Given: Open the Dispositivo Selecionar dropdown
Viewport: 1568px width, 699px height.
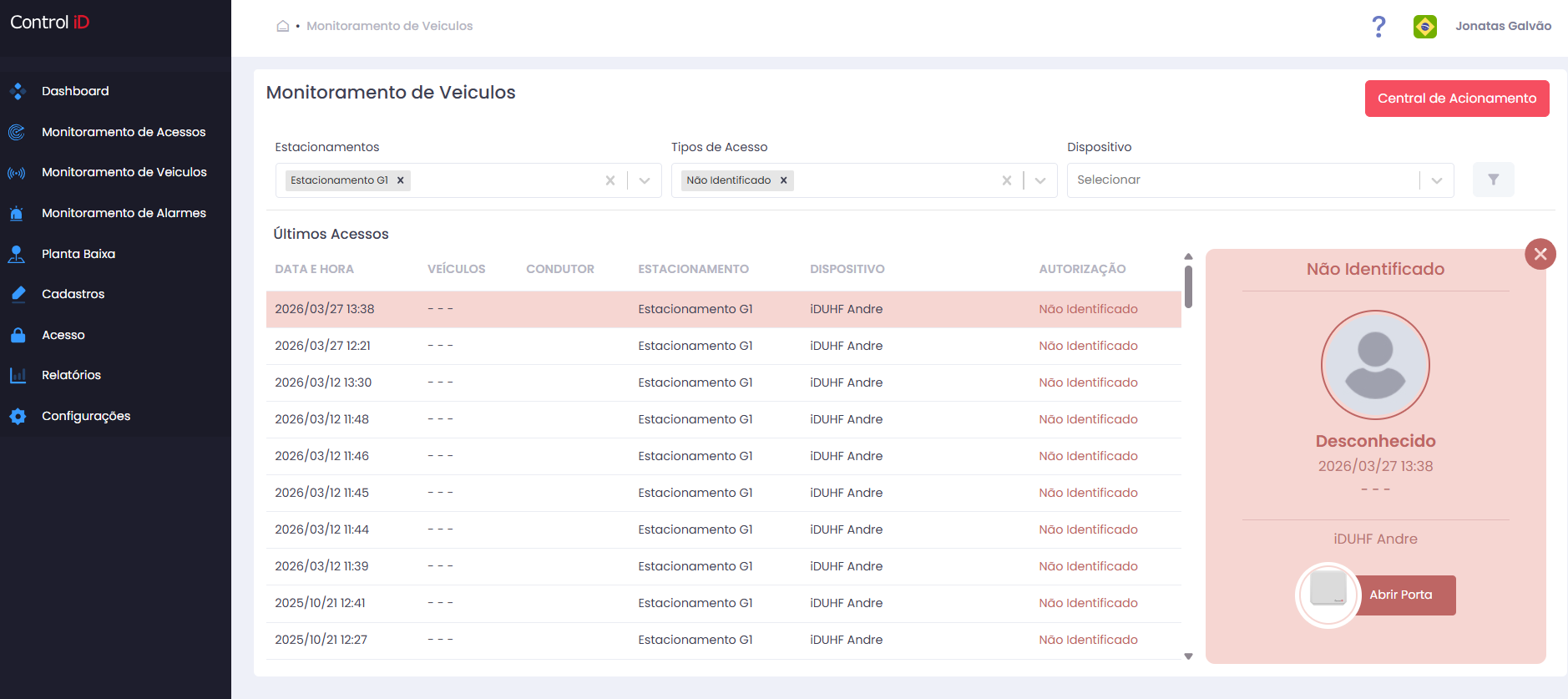Looking at the screenshot, I should coord(1260,180).
